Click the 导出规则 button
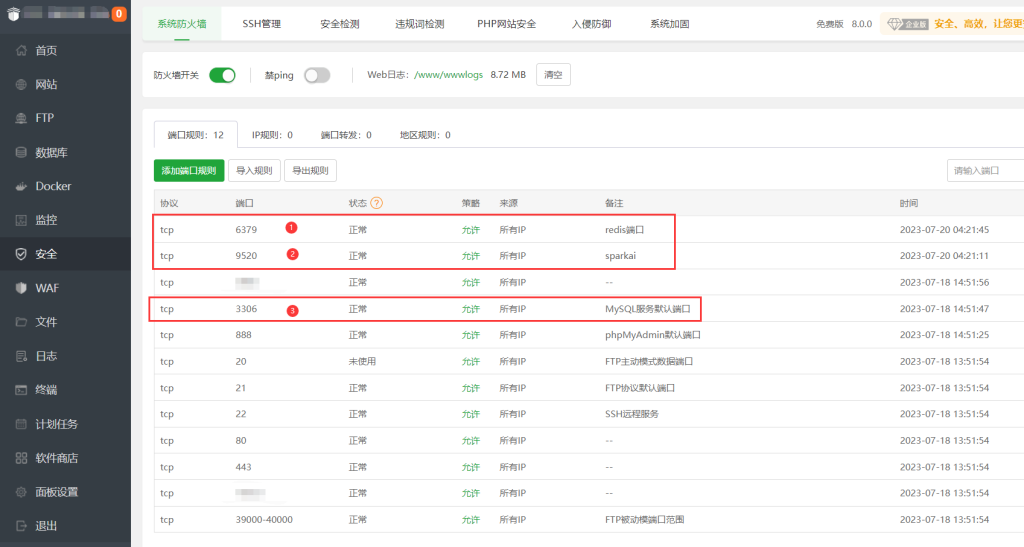Screen dimensions: 1024x547 click(x=310, y=171)
